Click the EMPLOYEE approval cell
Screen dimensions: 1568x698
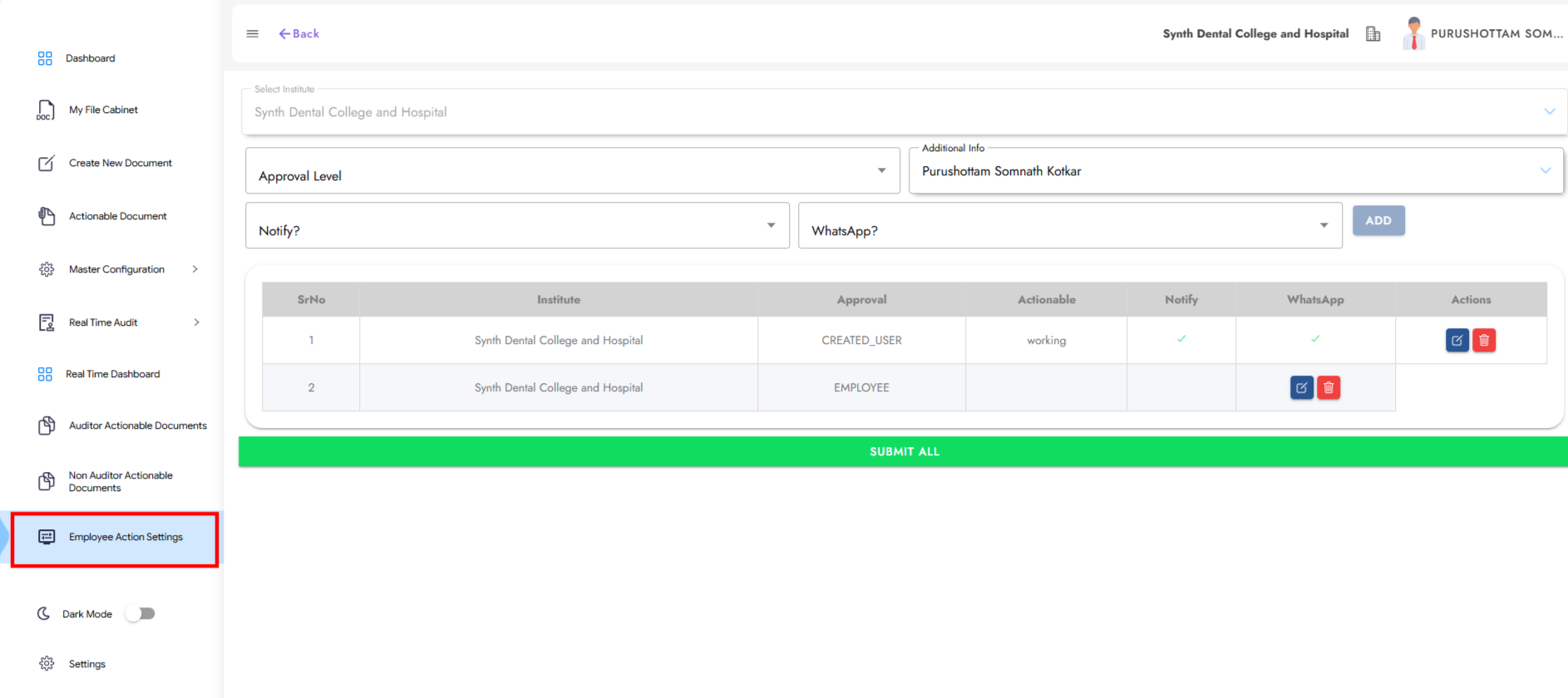coord(861,388)
